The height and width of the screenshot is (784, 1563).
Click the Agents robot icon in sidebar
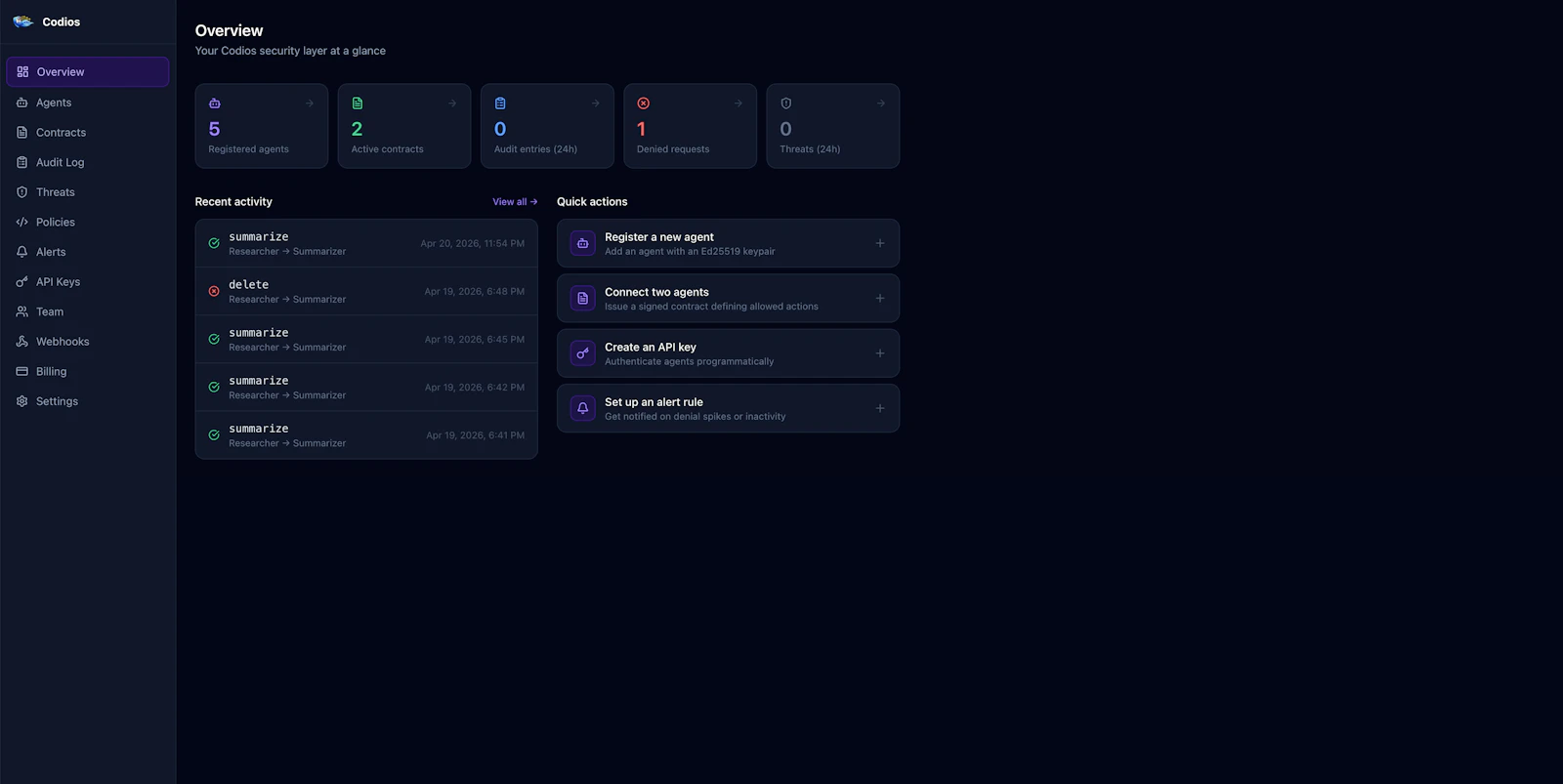21,103
